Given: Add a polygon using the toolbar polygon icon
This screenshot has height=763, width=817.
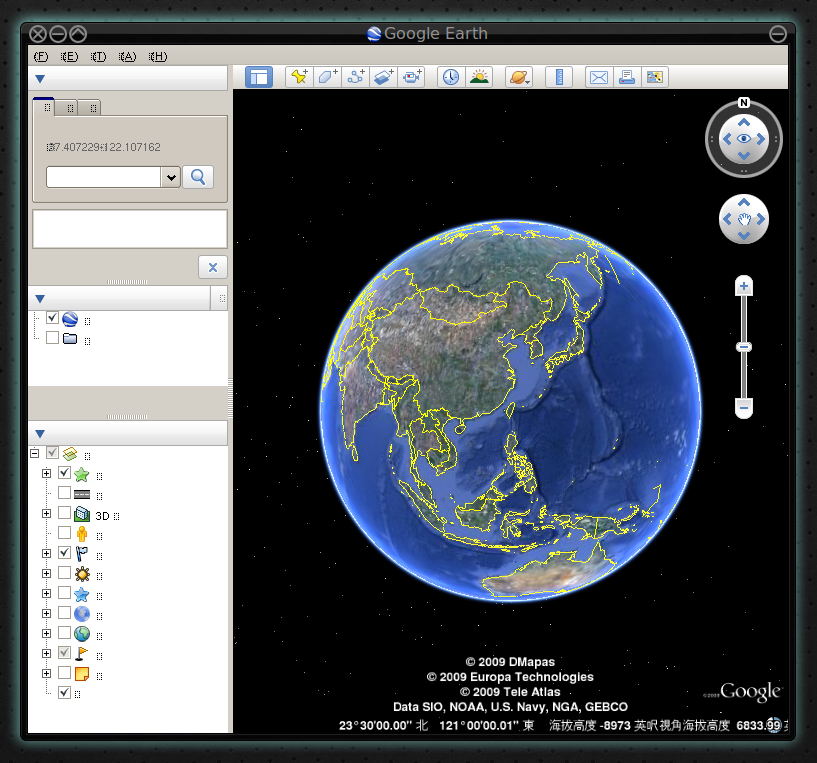Looking at the screenshot, I should (x=327, y=77).
